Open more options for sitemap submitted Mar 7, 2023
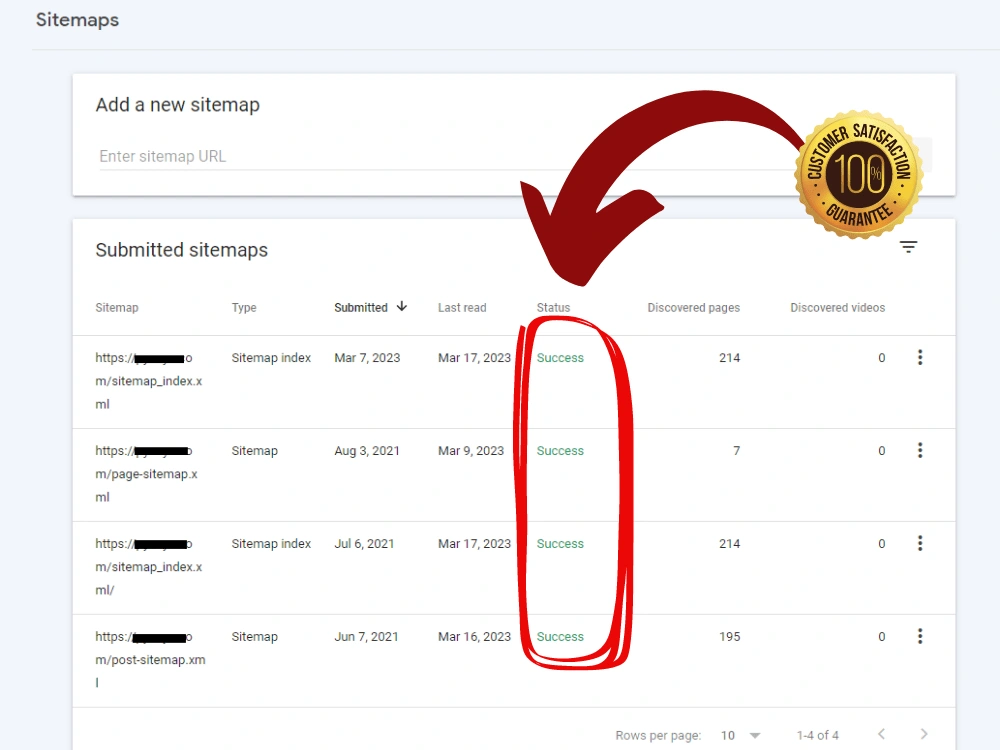This screenshot has width=1000, height=750. click(x=920, y=357)
